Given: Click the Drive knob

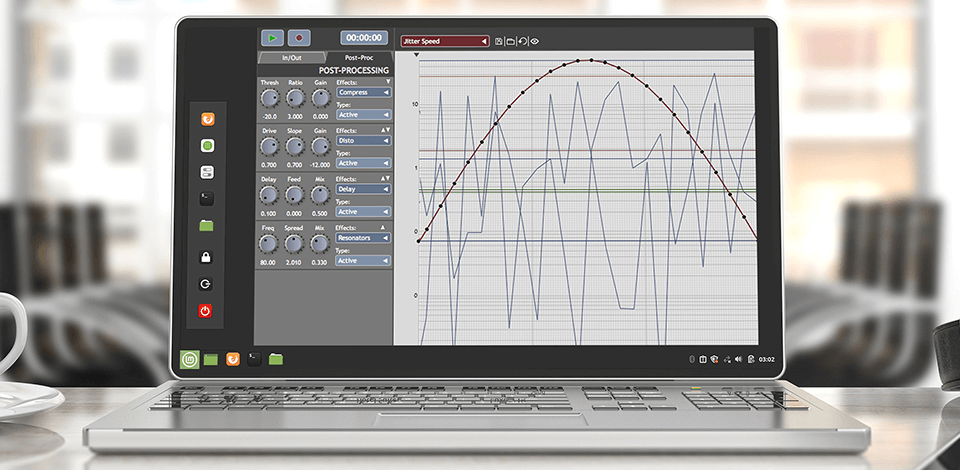Looking at the screenshot, I should [269, 146].
